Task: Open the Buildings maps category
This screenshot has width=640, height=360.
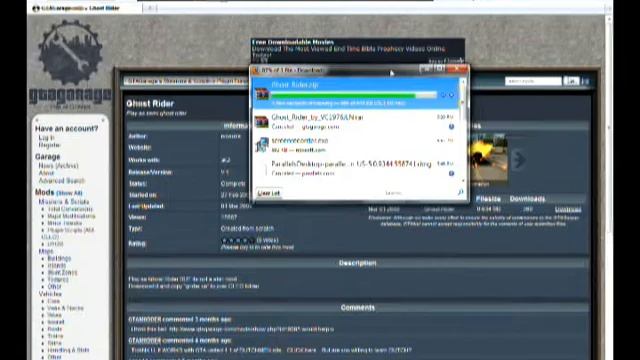Action: click(x=59, y=258)
